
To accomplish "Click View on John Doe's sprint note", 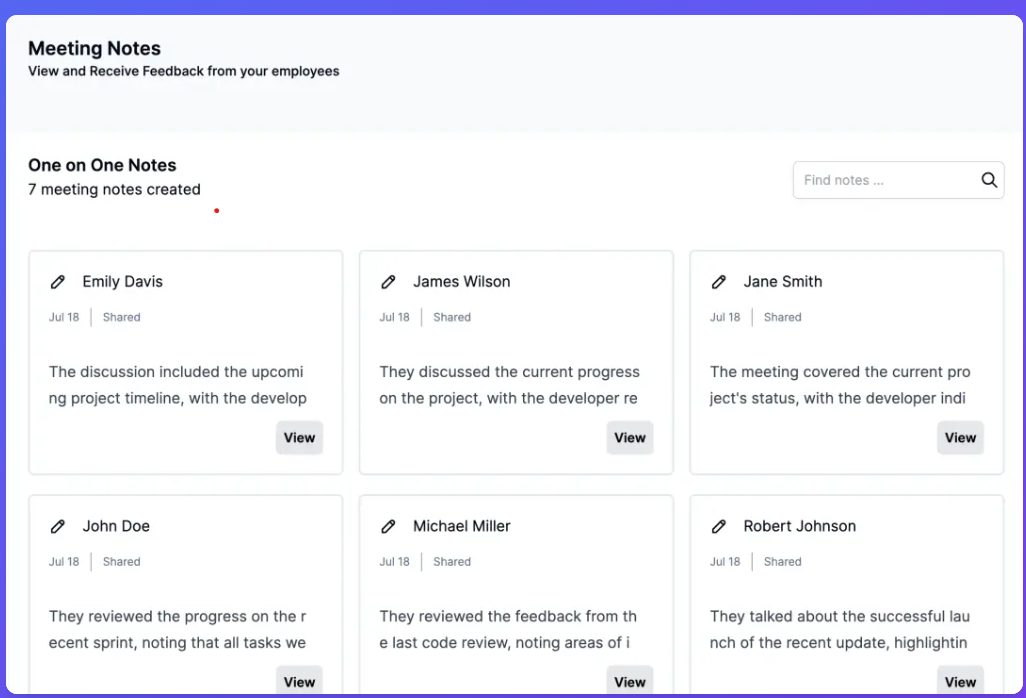I will (299, 681).
